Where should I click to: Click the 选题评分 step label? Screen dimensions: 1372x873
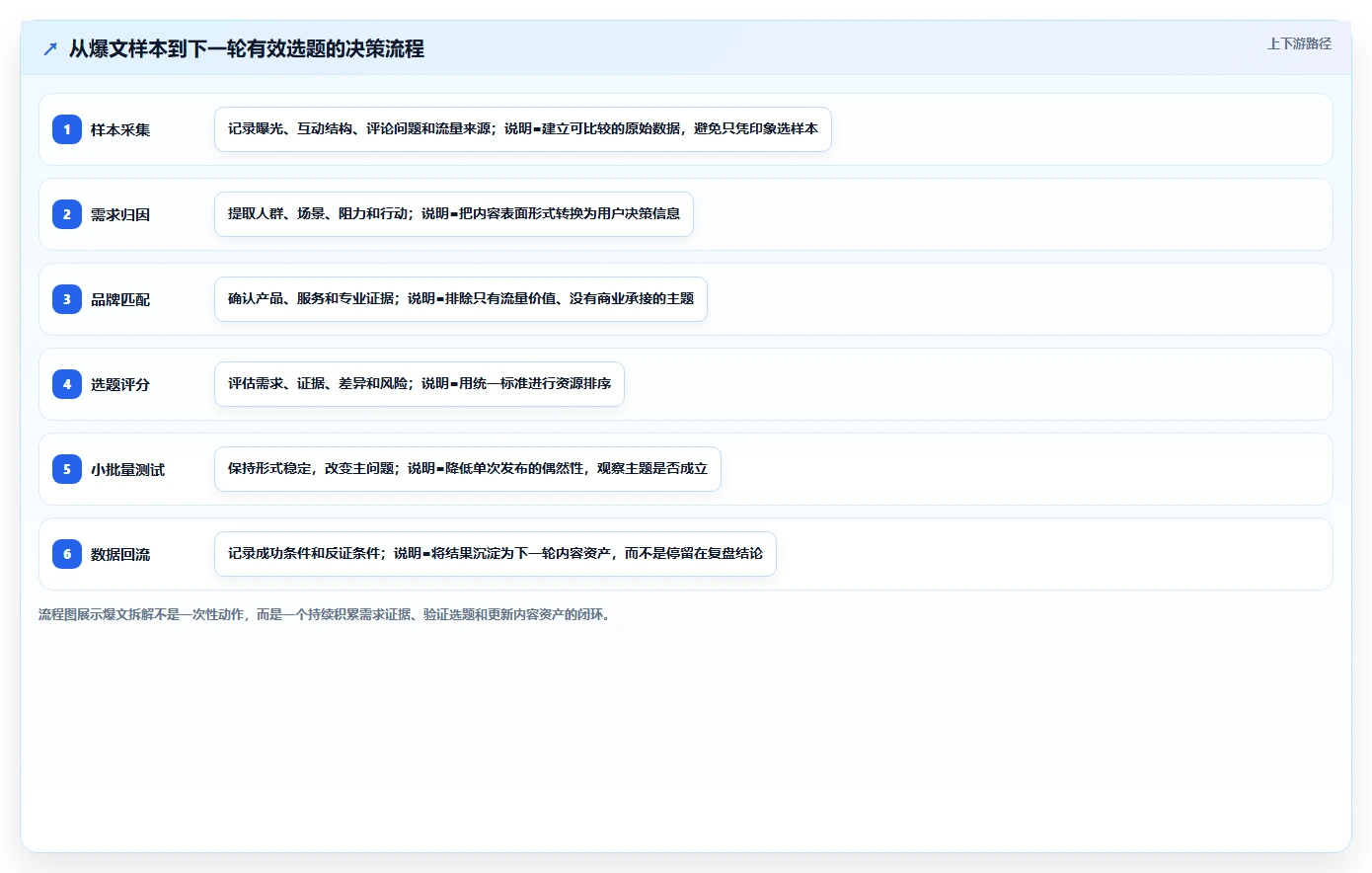[x=120, y=384]
